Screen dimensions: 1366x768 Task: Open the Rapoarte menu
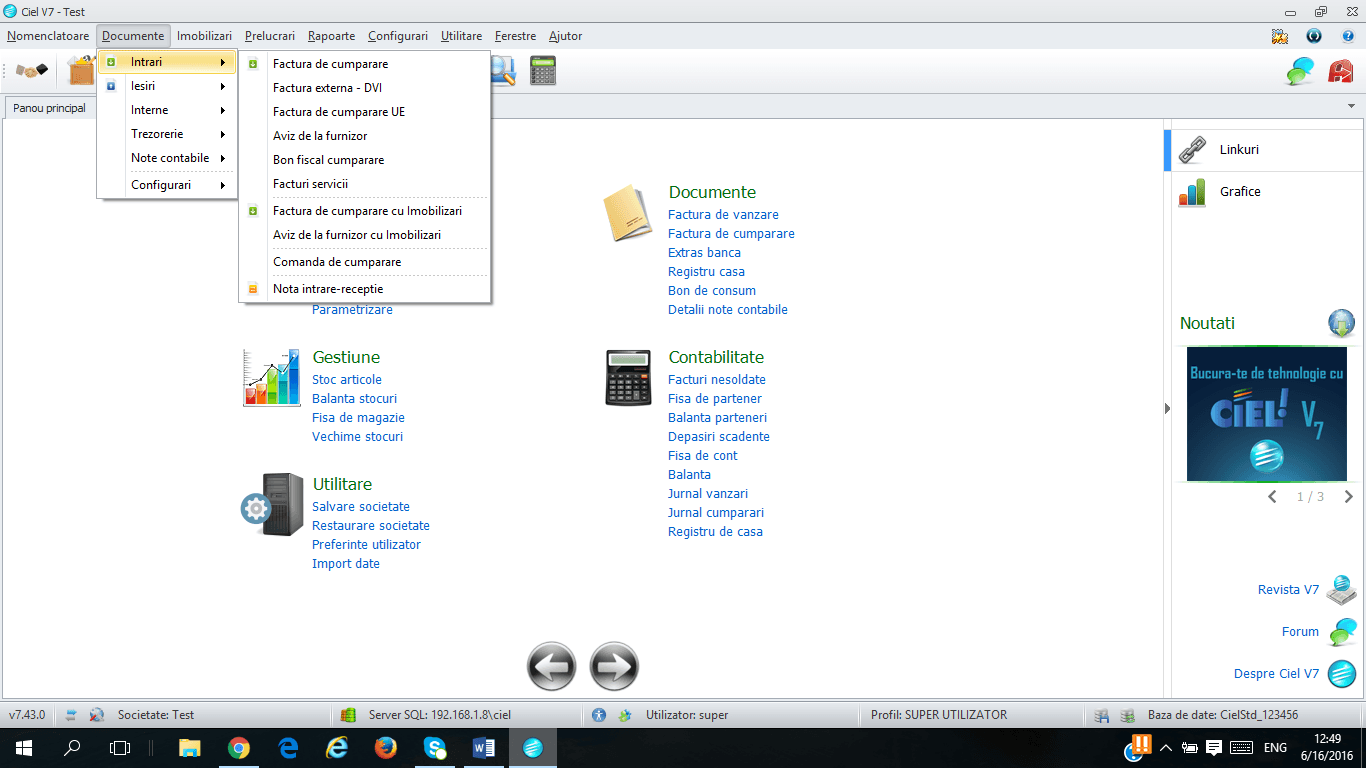tap(331, 36)
